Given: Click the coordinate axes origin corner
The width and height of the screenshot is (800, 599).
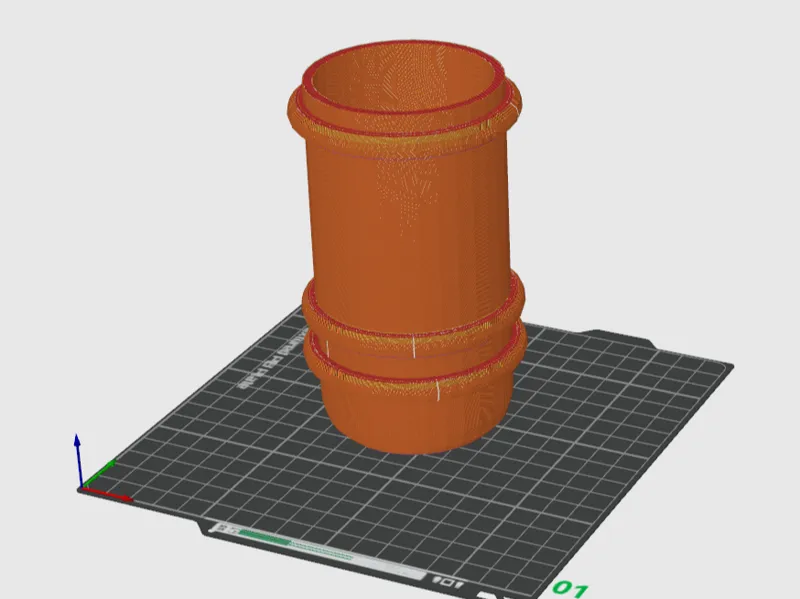Looking at the screenshot, I should (82, 488).
